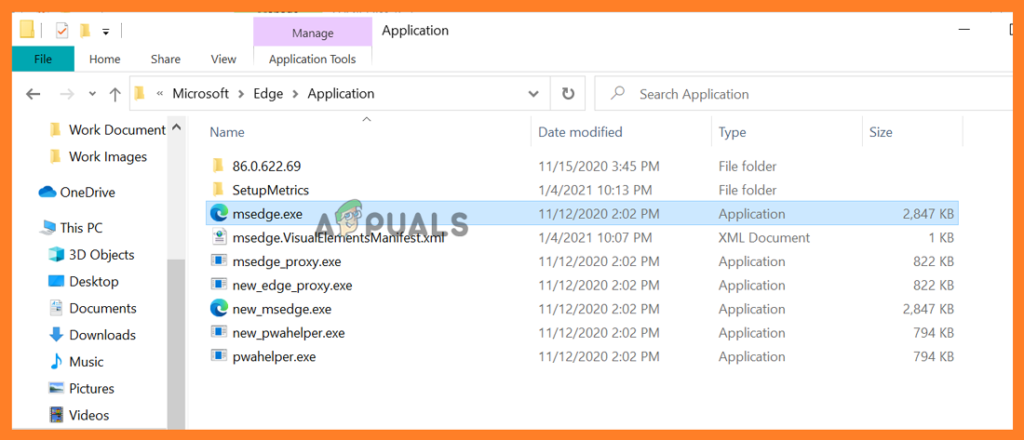Click the Work Document folder icon
1024x440 pixels.
tap(56, 130)
